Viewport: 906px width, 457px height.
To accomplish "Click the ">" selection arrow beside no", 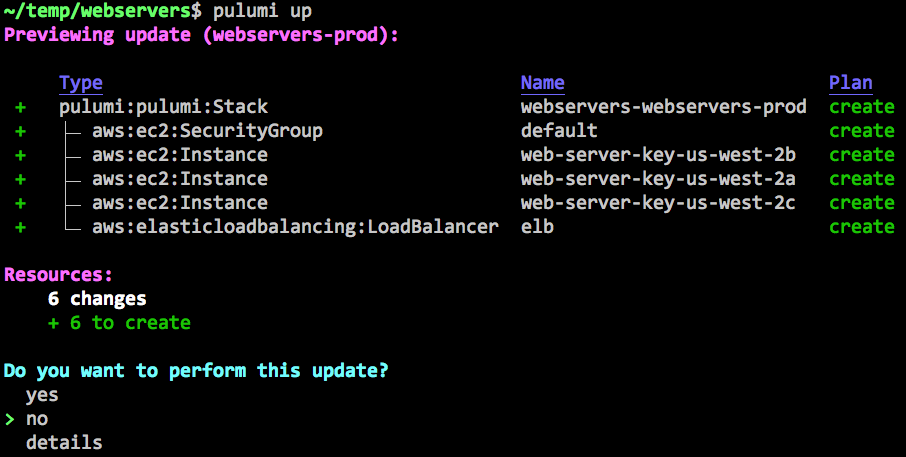I will point(10,419).
